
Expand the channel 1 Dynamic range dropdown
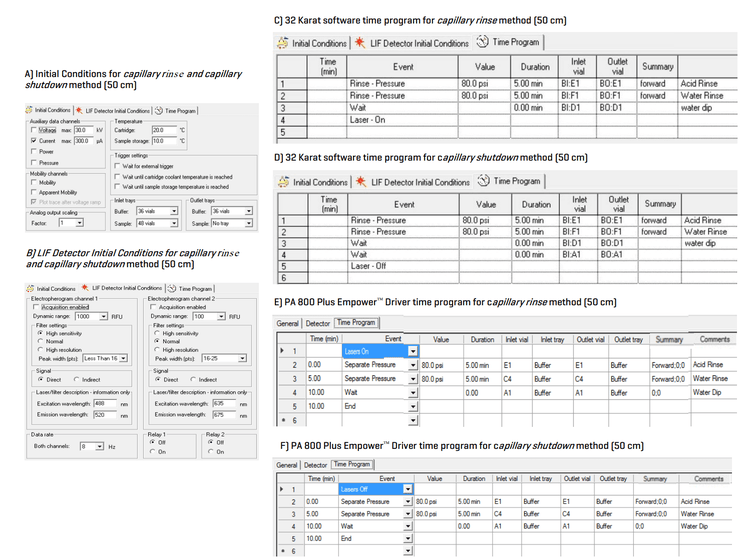[x=101, y=315]
